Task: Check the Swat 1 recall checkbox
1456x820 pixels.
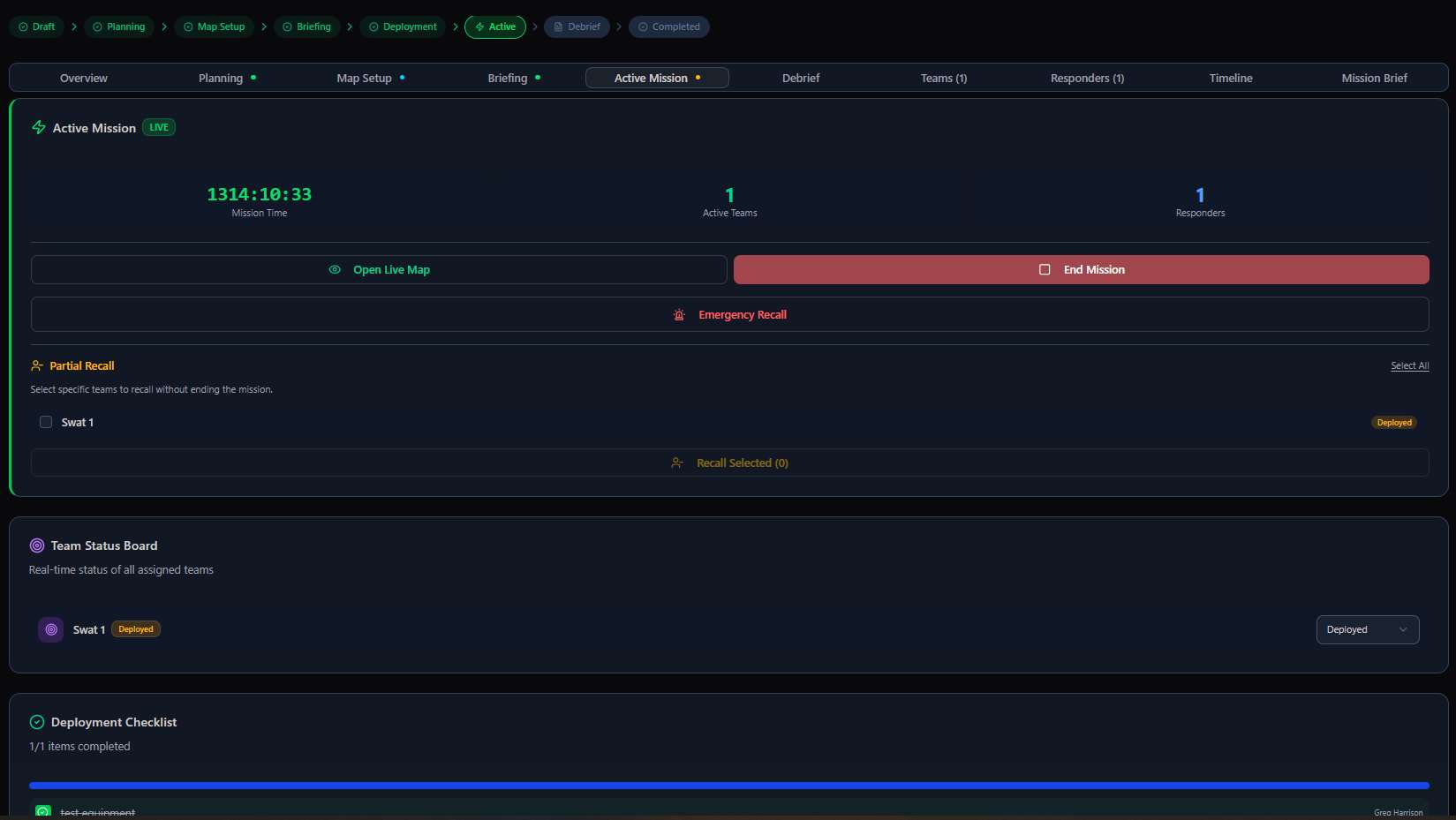Action: pos(46,422)
